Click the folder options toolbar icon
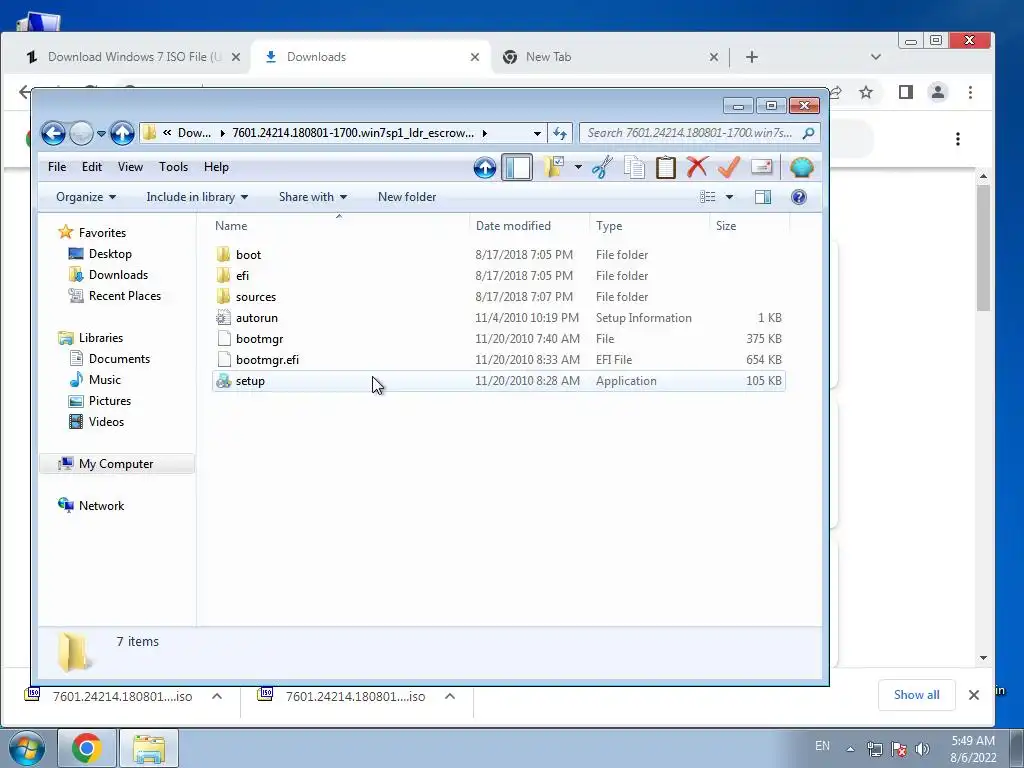1024x768 pixels. tap(554, 168)
